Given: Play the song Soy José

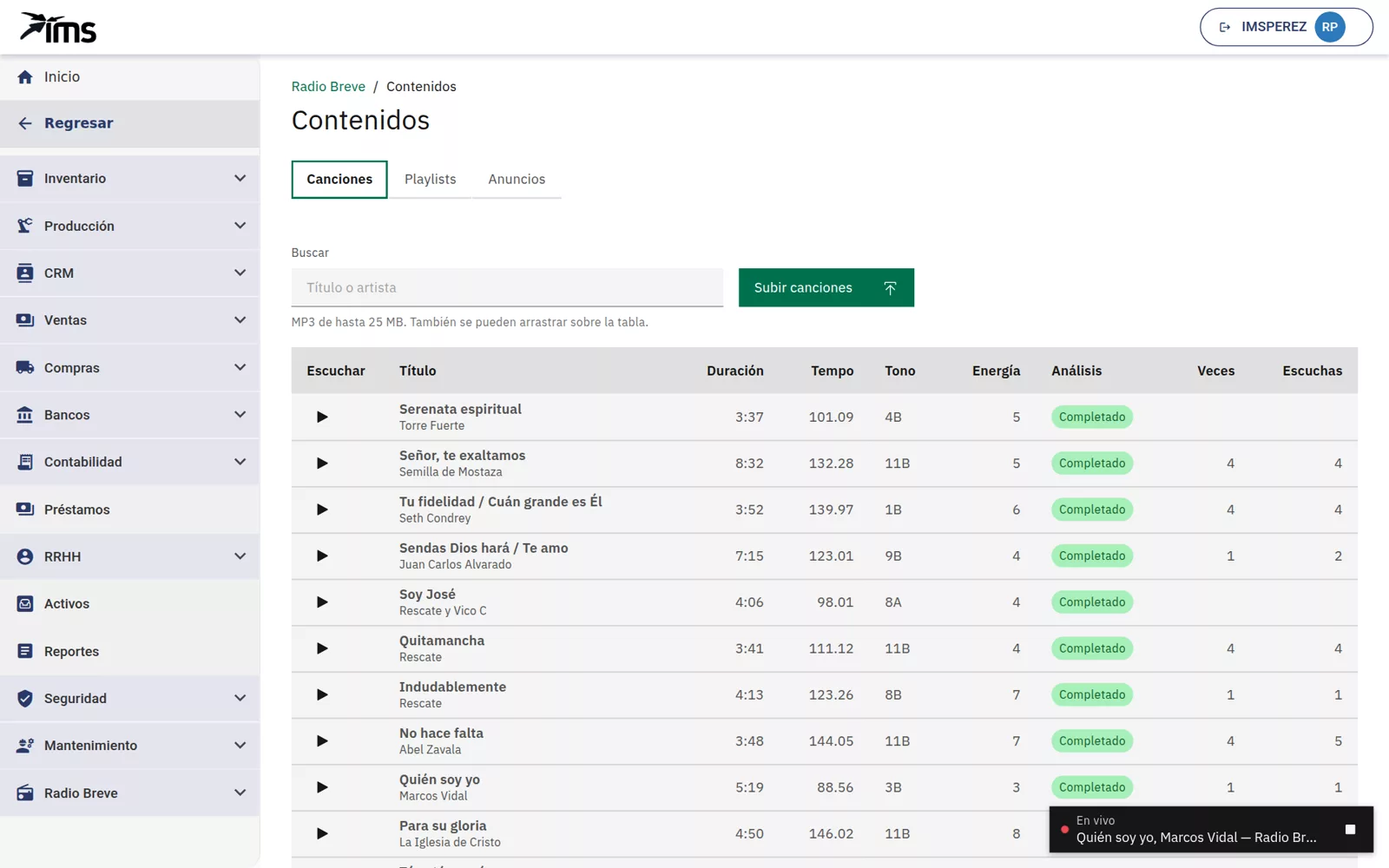Looking at the screenshot, I should [x=322, y=602].
